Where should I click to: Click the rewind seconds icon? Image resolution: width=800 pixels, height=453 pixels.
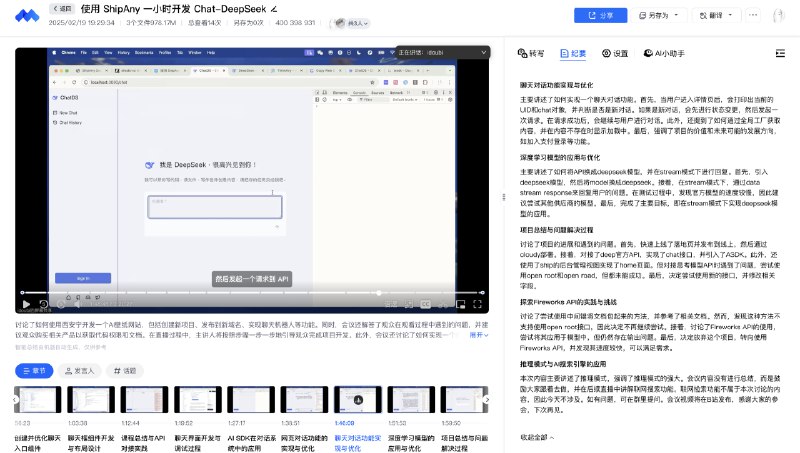(44, 304)
